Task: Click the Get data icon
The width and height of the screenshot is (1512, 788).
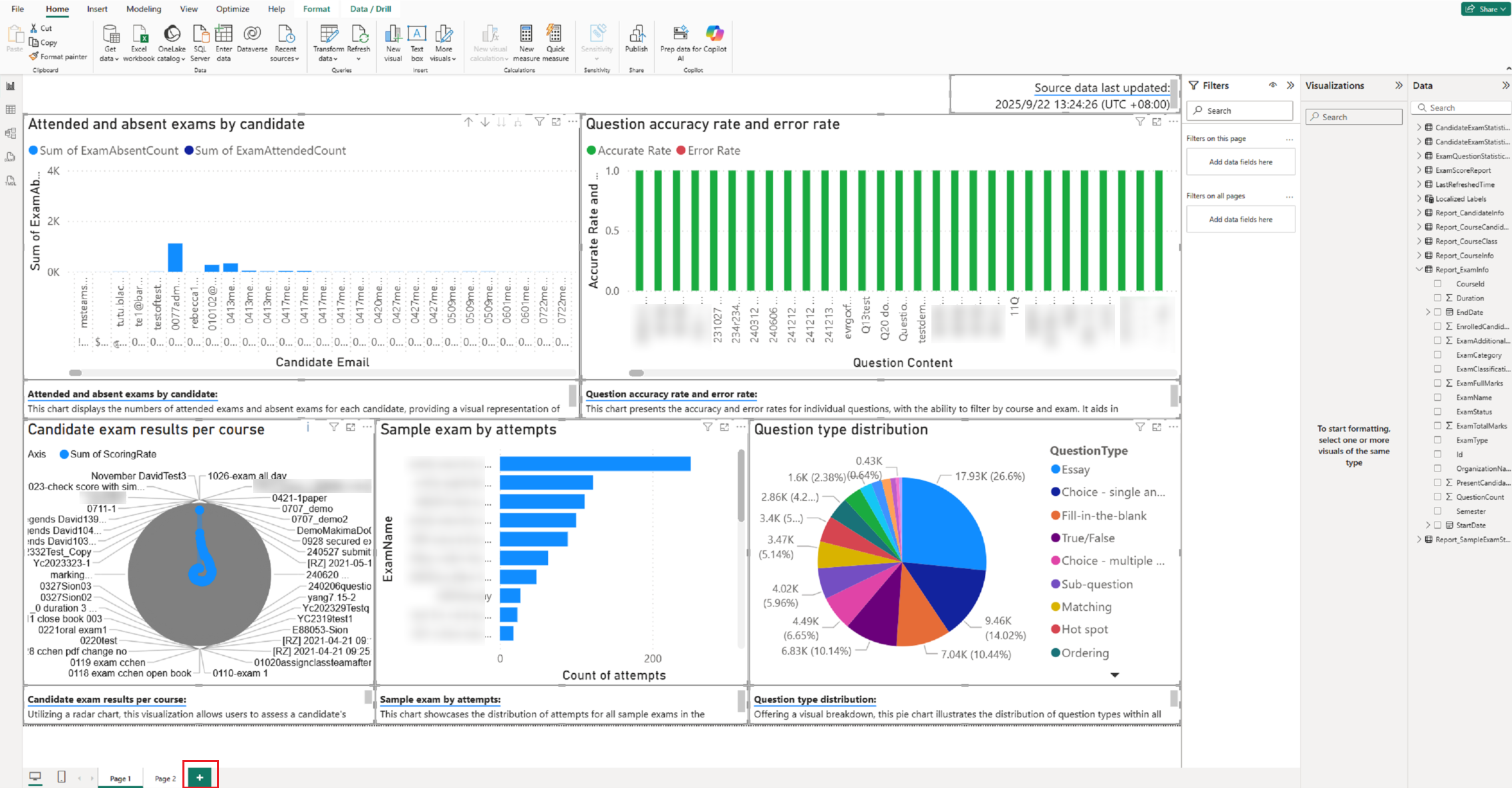Action: coord(110,35)
